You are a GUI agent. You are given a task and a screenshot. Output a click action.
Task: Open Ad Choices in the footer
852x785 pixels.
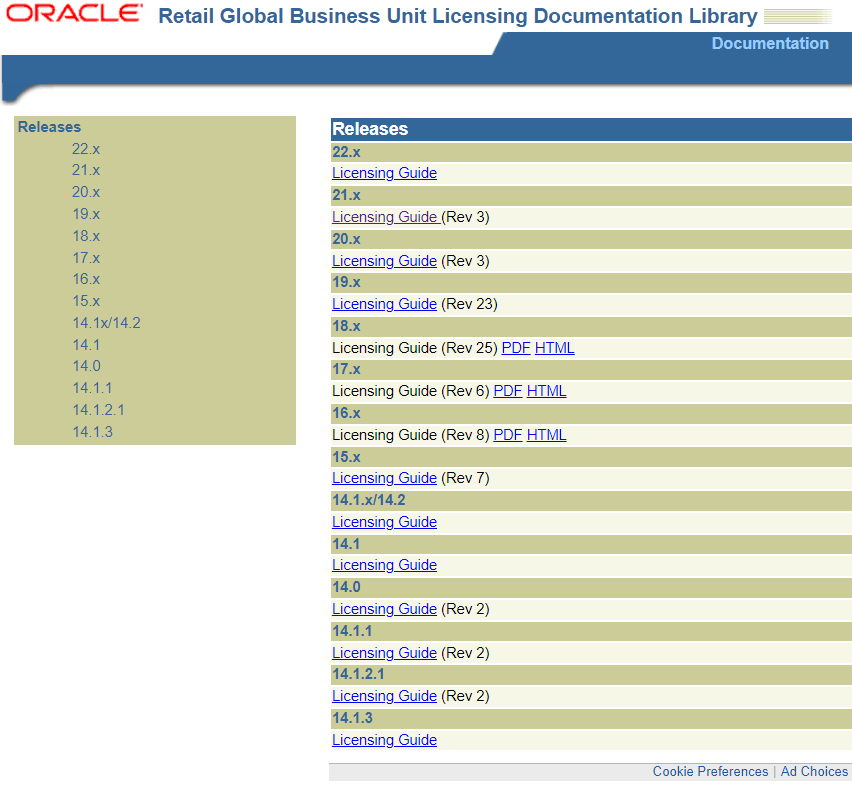[814, 771]
